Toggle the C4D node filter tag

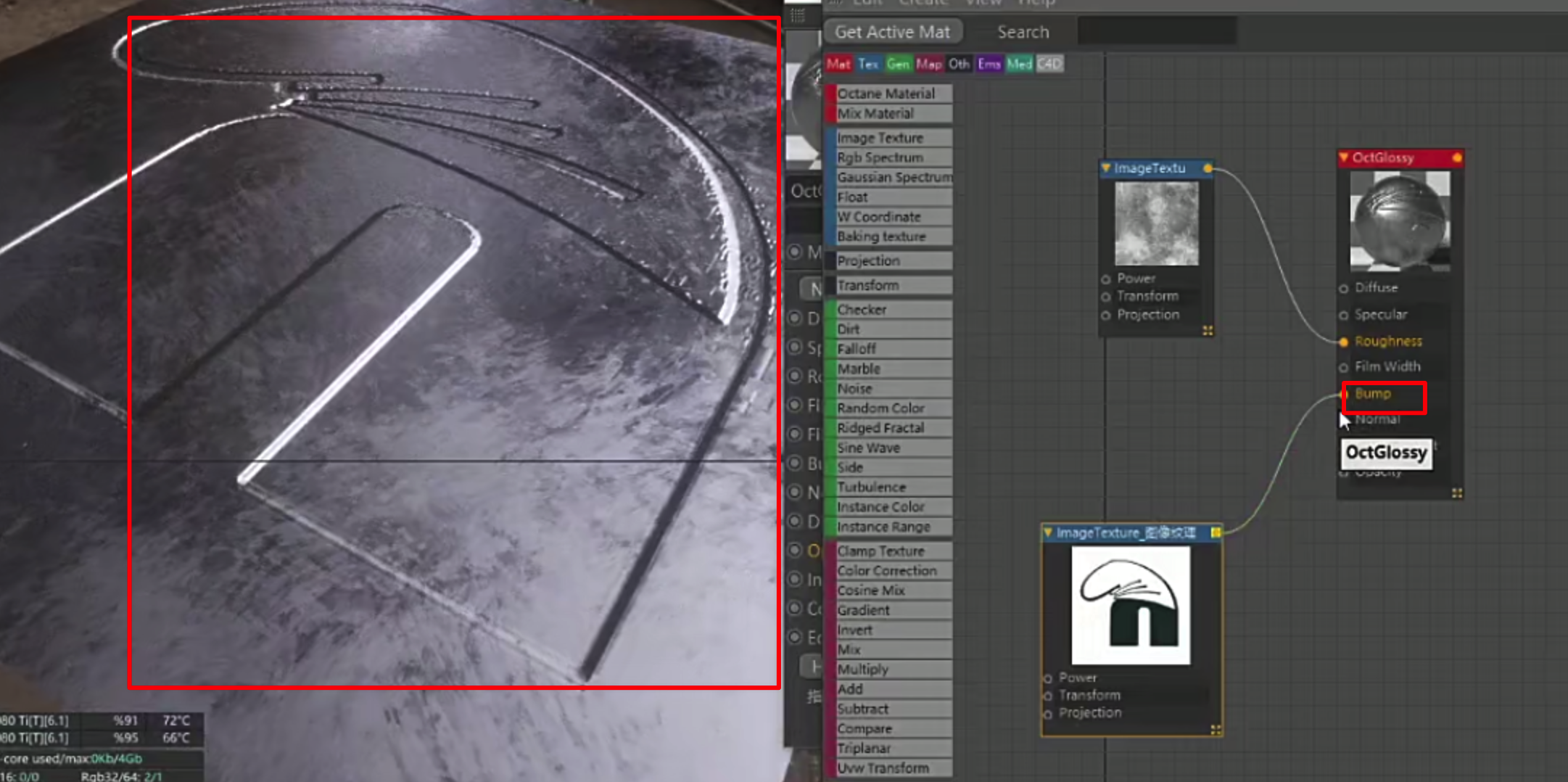(1049, 64)
